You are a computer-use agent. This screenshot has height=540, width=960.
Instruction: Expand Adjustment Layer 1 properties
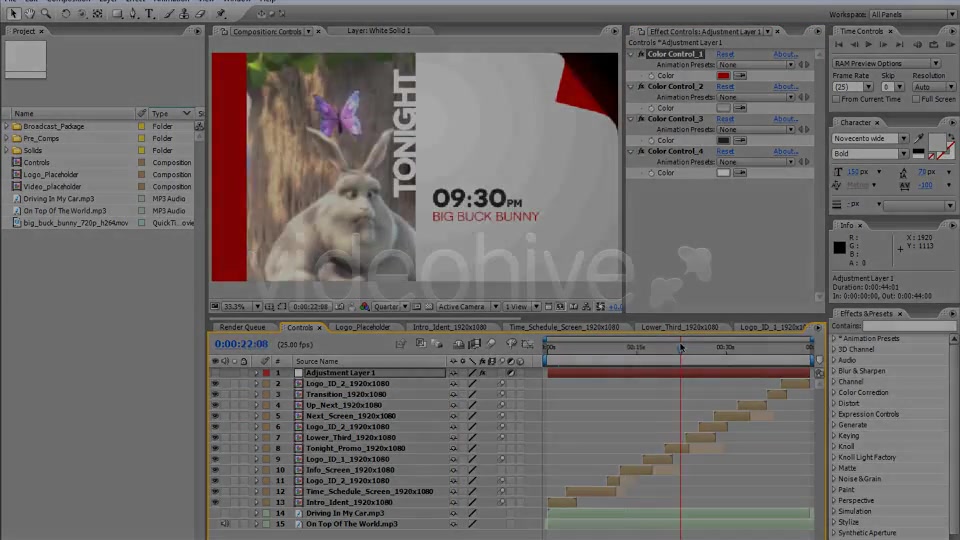pos(256,373)
